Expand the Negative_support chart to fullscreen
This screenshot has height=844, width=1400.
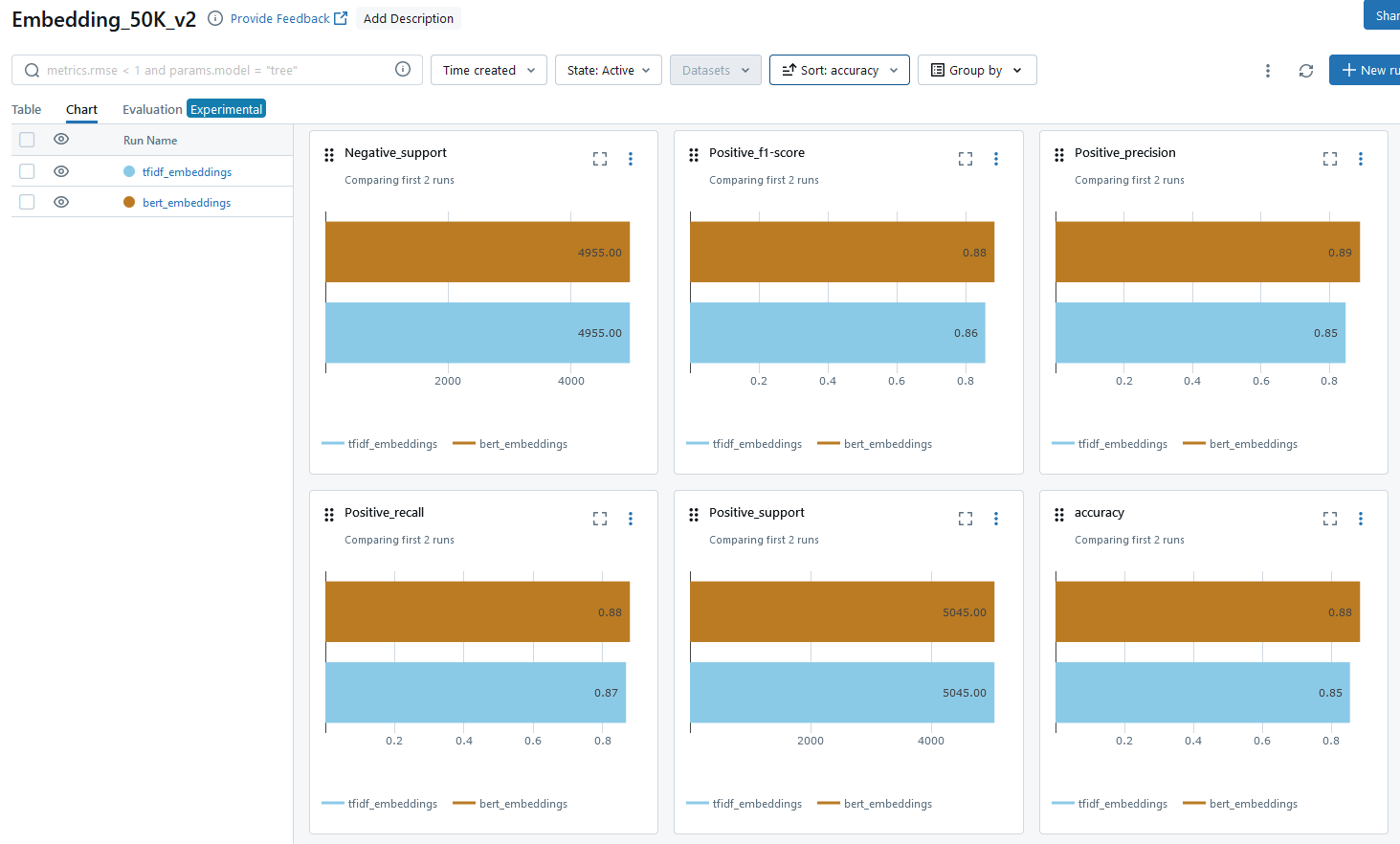[600, 159]
